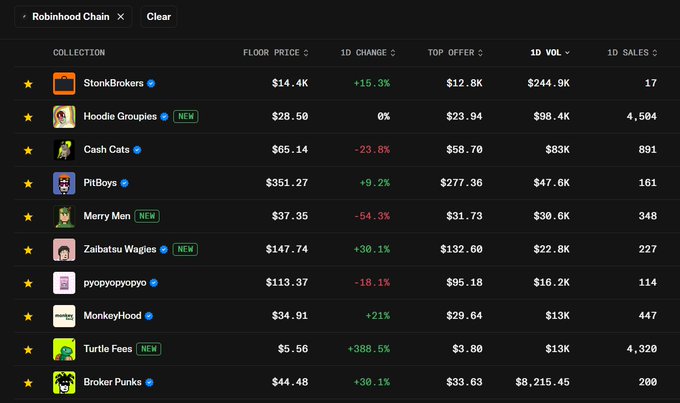Screen dimensions: 680x403
Task: Open Zaibatsu Wagies collection avatar
Action: click(64, 249)
